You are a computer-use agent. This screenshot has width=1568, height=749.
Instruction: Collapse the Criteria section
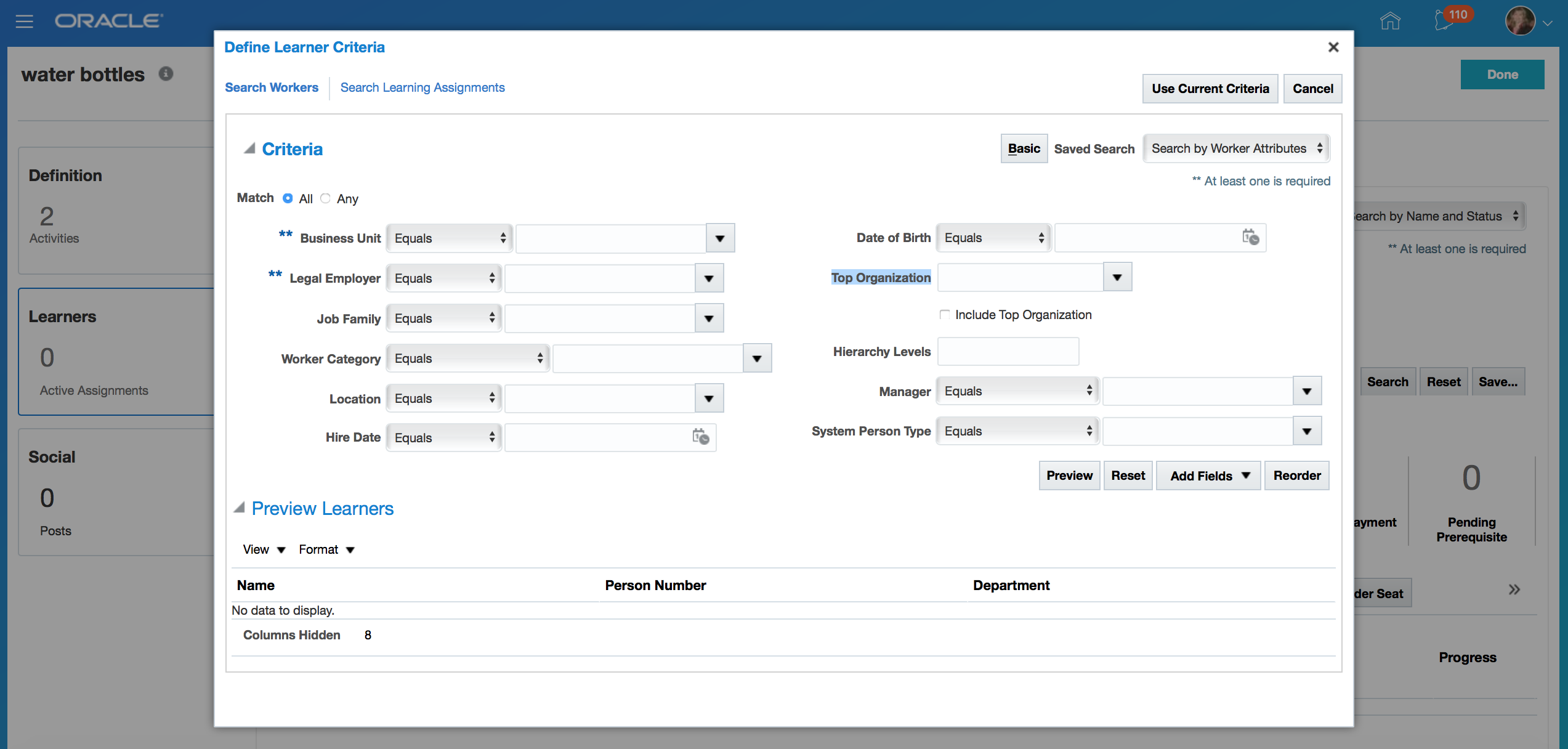[x=249, y=148]
